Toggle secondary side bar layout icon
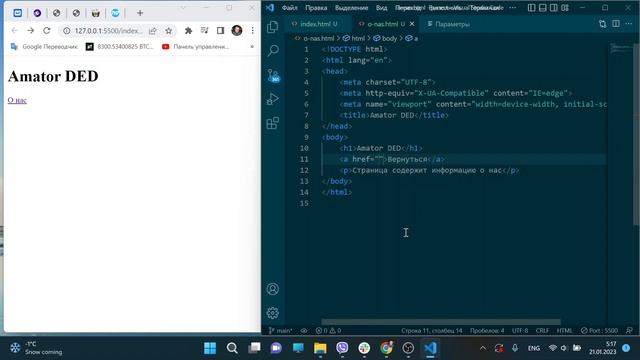The width and height of the screenshot is (640, 360). 553,8
